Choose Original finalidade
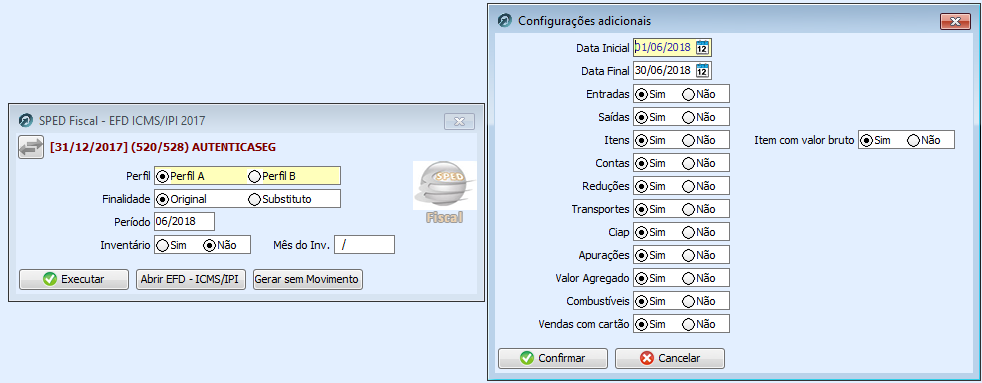Viewport: 982px width, 383px height. pos(182,199)
